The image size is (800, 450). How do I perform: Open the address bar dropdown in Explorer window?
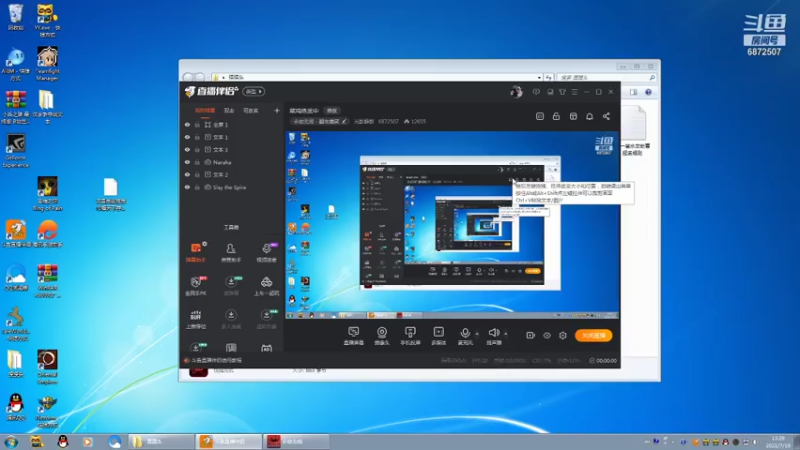(539, 78)
